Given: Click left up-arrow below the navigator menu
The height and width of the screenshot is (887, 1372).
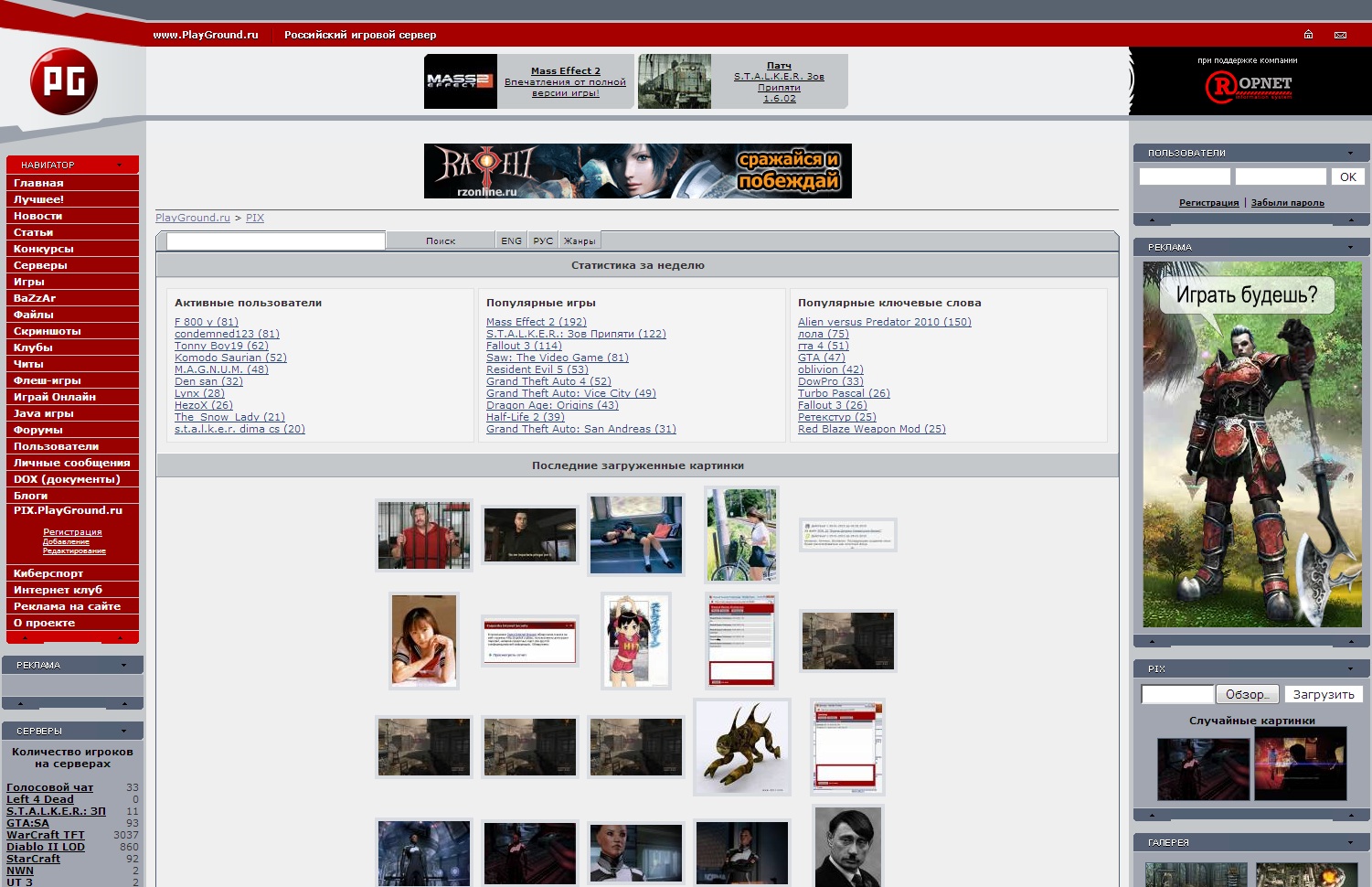Looking at the screenshot, I should pyautogui.click(x=25, y=637).
